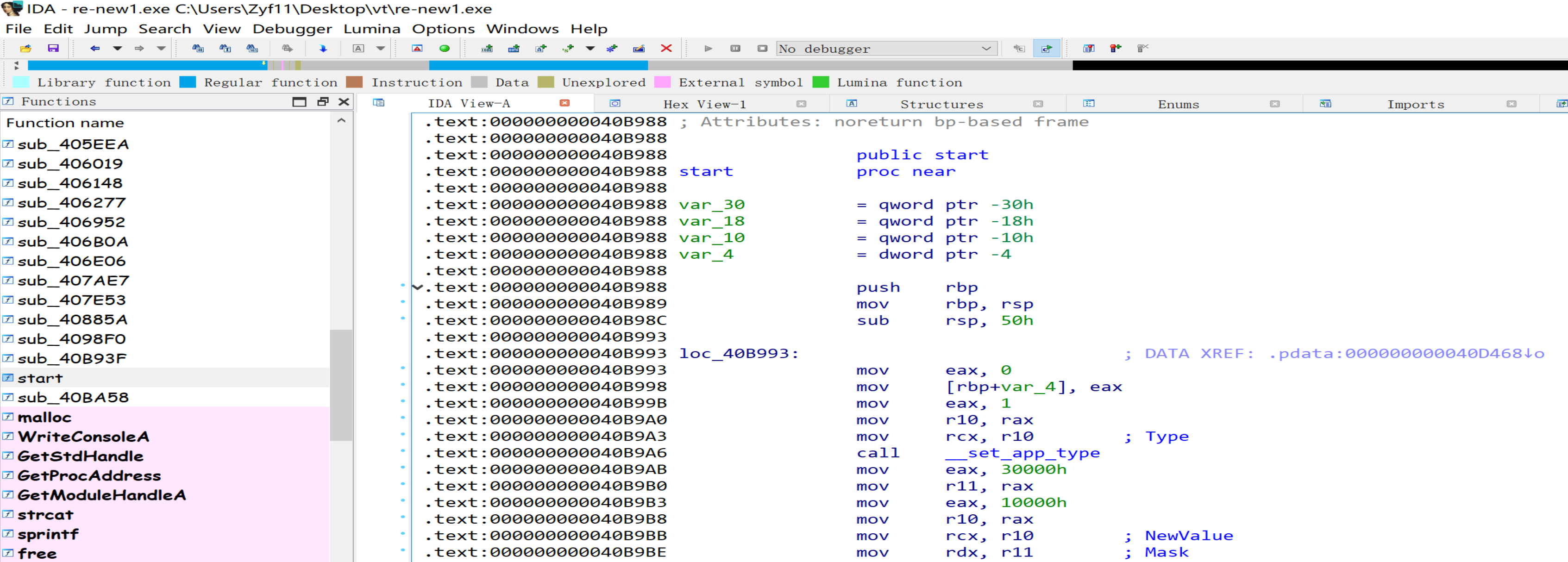Open the Debugger menu
Image resolution: width=1568 pixels, height=562 pixels.
click(x=292, y=29)
